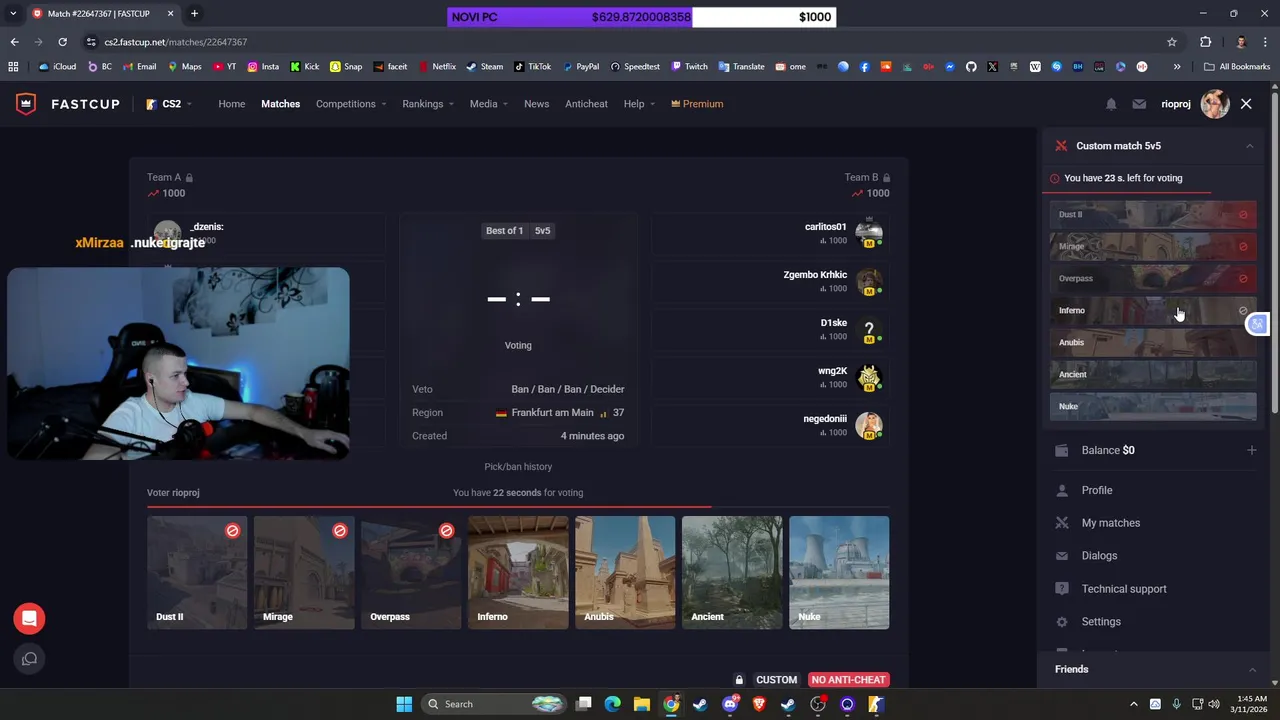Open the Windows Start menu
1280x720 pixels.
tap(404, 704)
